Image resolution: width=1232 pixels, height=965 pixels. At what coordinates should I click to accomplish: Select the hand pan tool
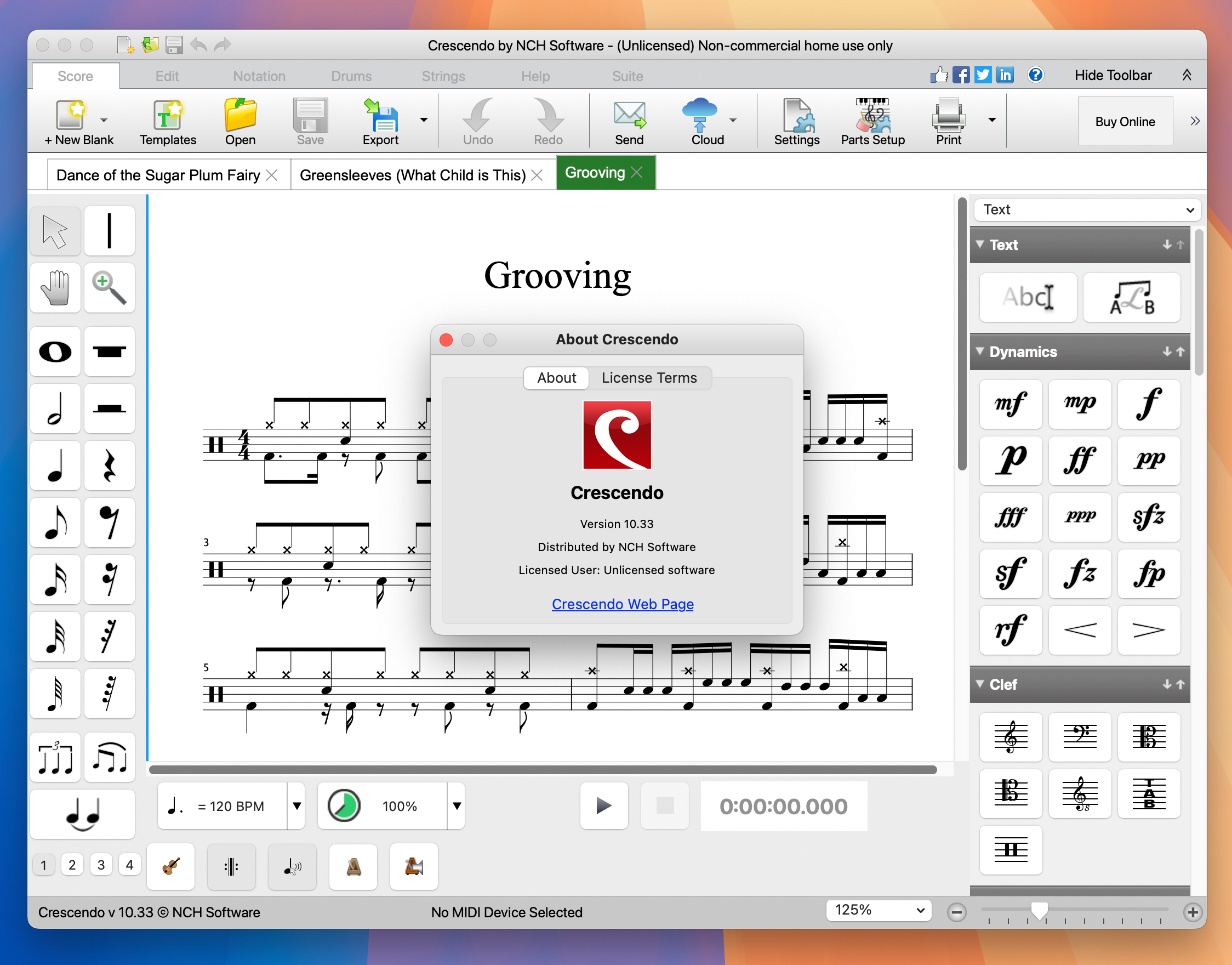(55, 287)
